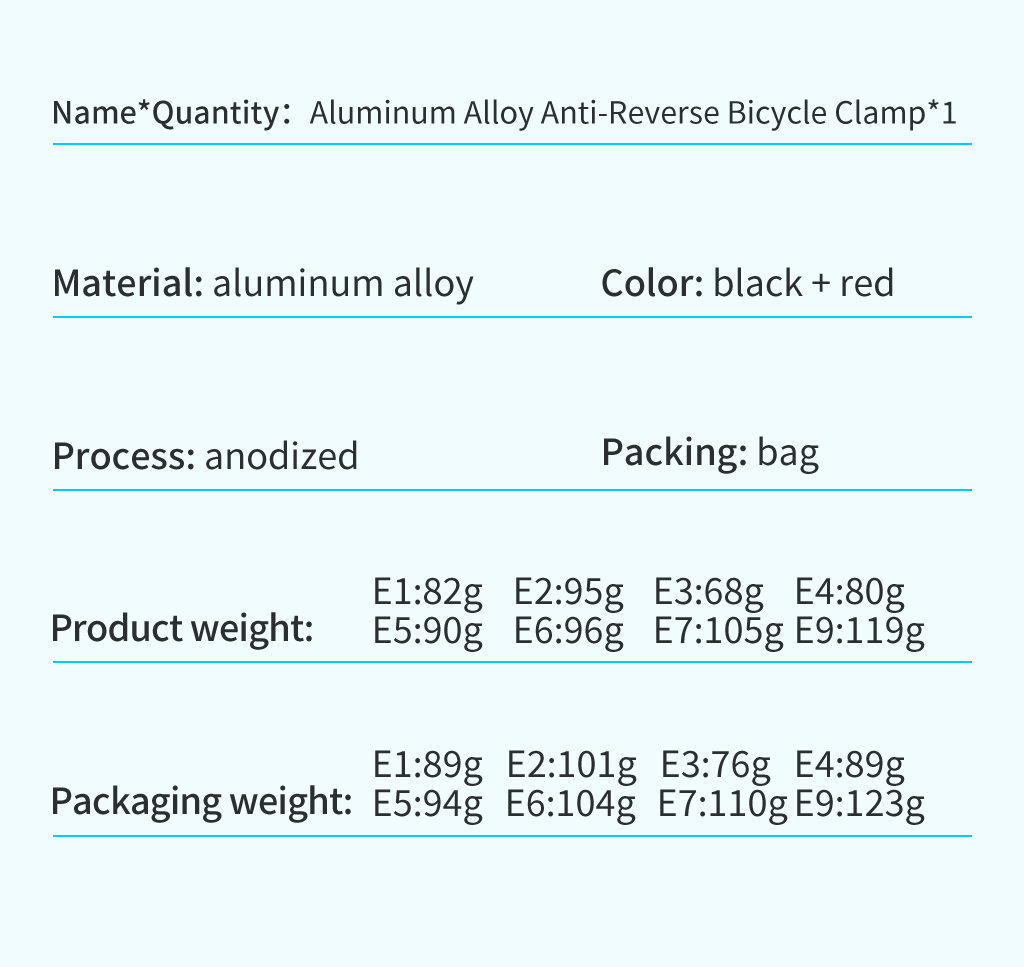Click the anodized process value
Viewport: 1024px width, 967px height.
[281, 456]
